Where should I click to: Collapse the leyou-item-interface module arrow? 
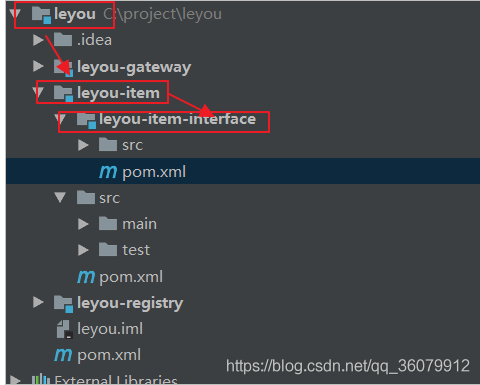point(62,119)
